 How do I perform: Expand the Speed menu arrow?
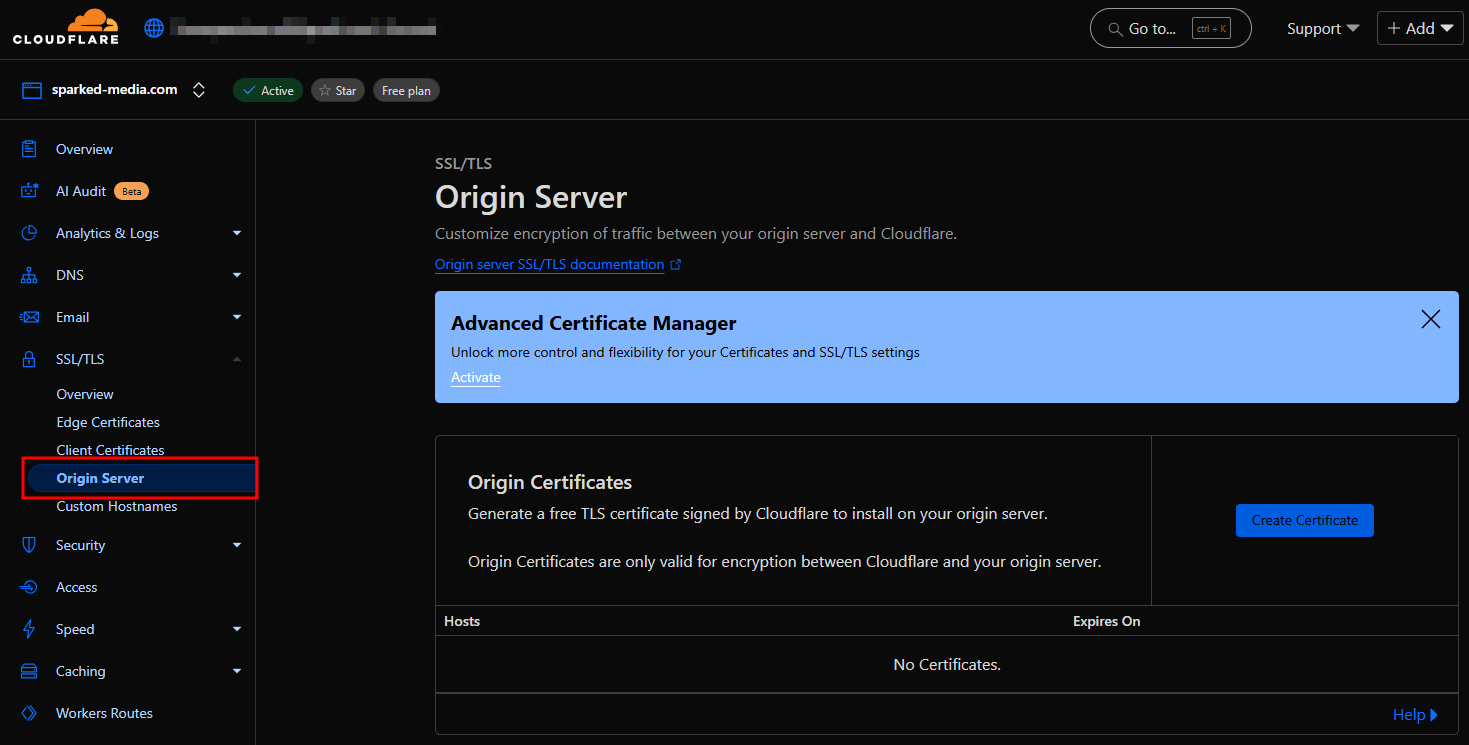237,629
